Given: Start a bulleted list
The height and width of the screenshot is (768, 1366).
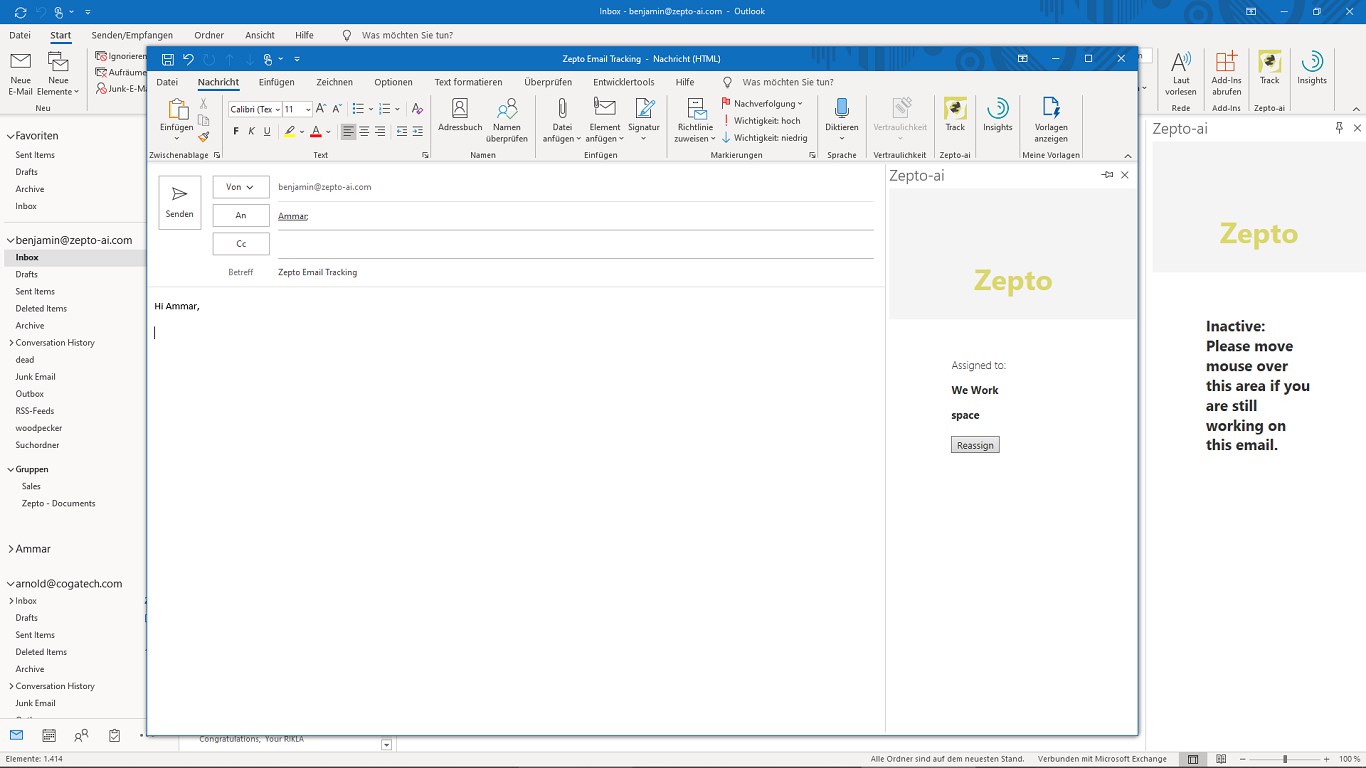Looking at the screenshot, I should pos(358,109).
